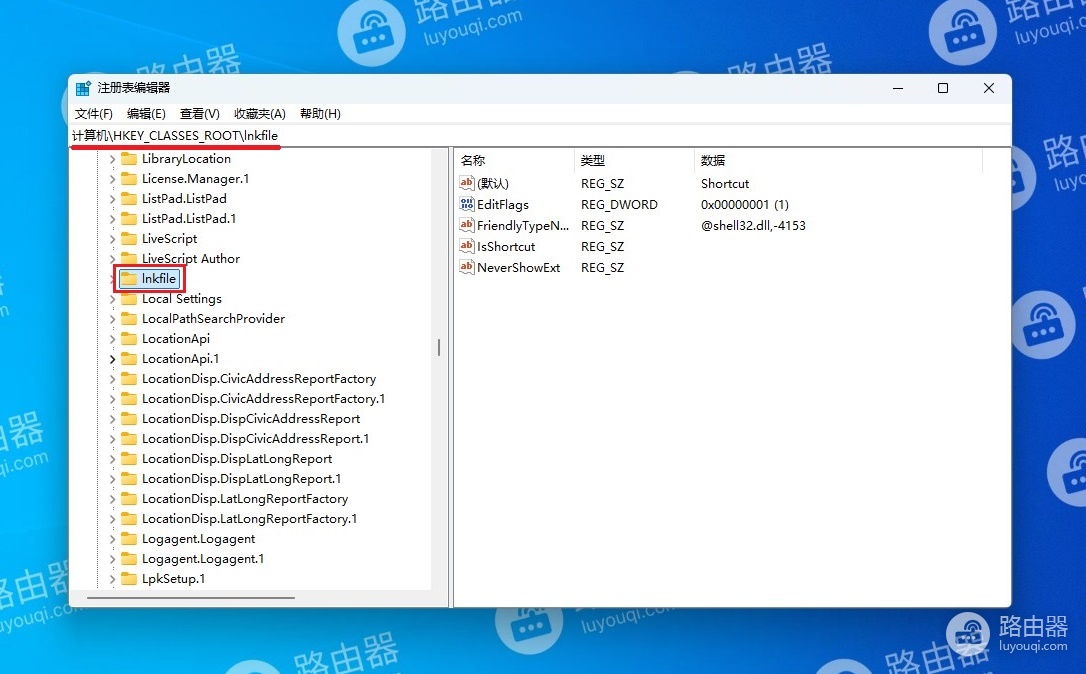Click the LocationApi.1 folder icon

pyautogui.click(x=129, y=359)
